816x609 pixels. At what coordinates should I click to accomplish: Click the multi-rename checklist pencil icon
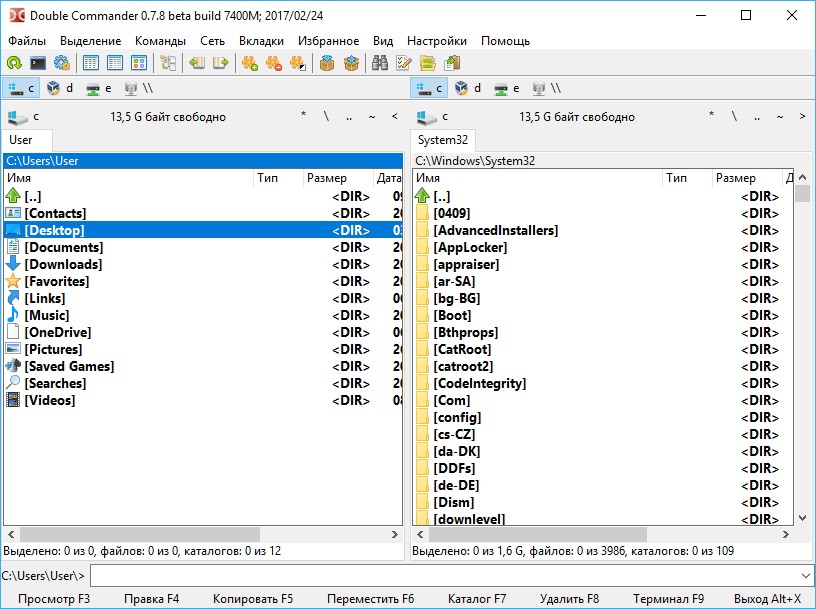pos(404,63)
